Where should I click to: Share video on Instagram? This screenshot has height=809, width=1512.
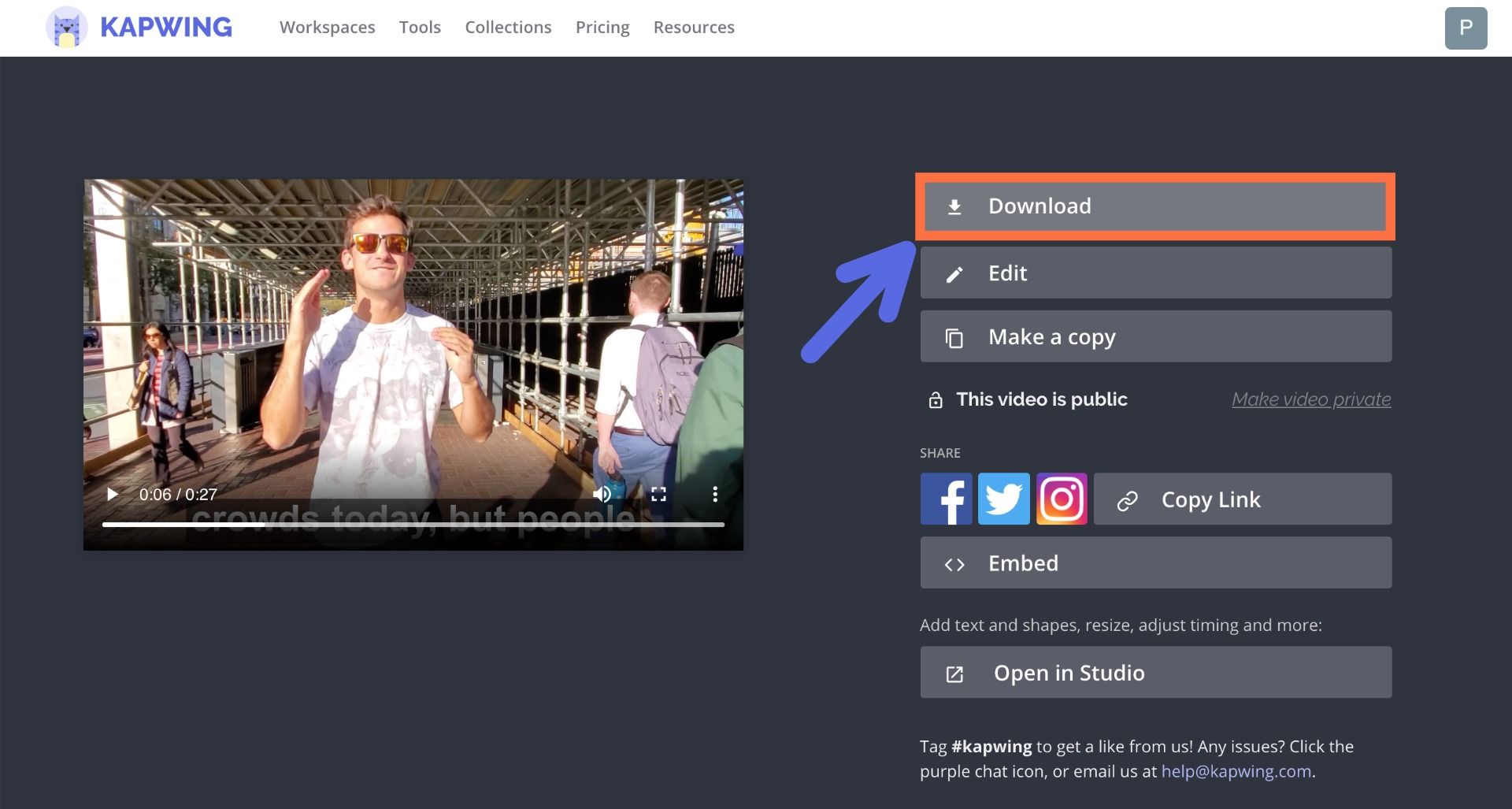click(x=1062, y=499)
